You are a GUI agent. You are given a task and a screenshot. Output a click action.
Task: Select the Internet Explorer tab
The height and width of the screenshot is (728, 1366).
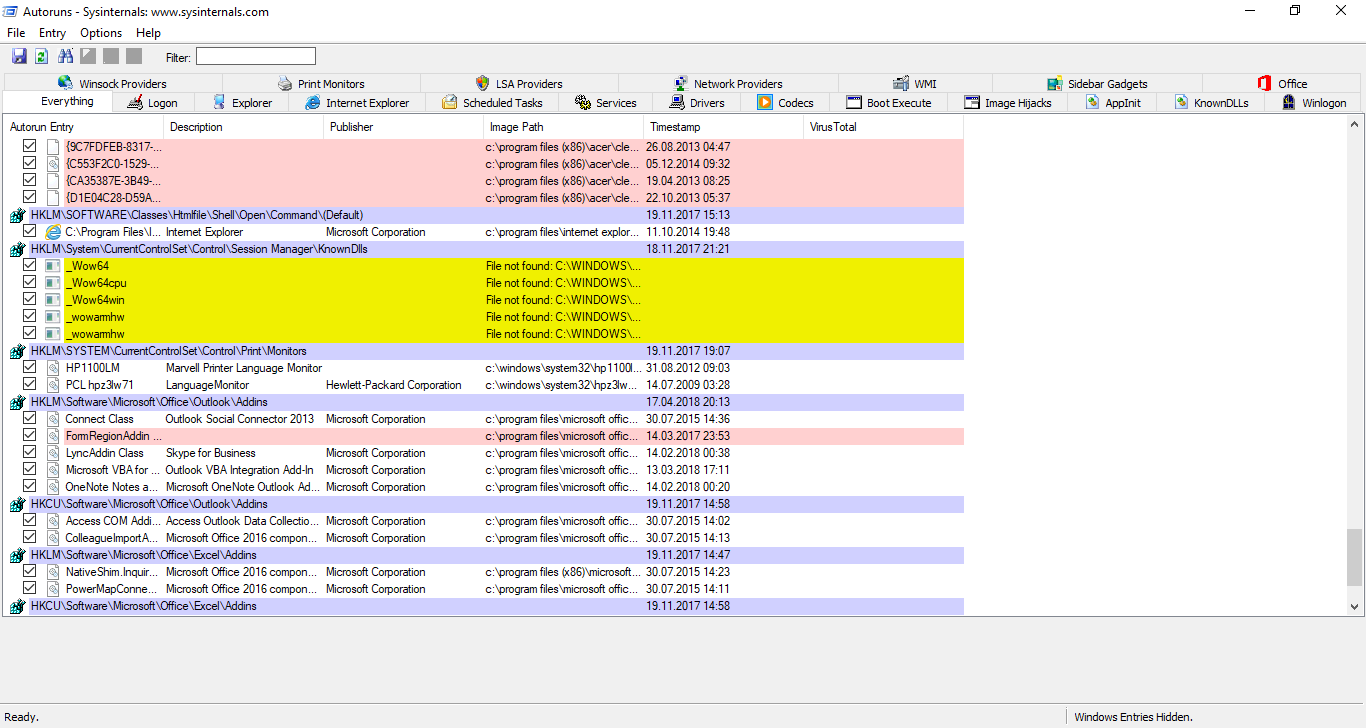coord(357,103)
